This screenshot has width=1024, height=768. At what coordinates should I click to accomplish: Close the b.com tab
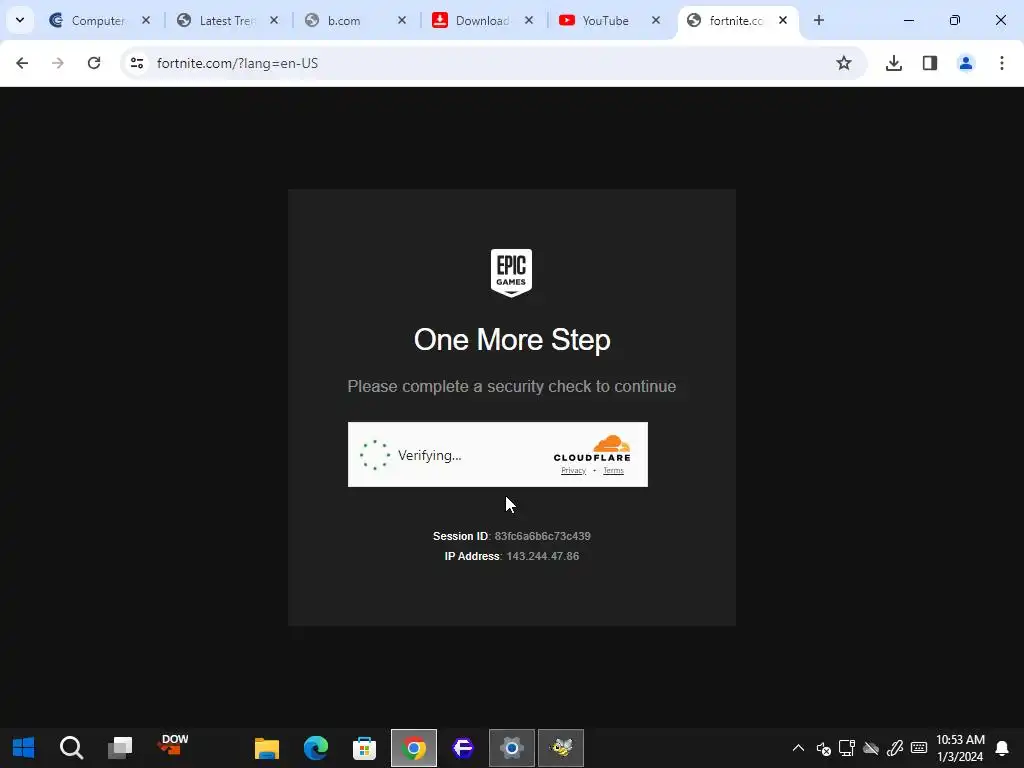402,20
